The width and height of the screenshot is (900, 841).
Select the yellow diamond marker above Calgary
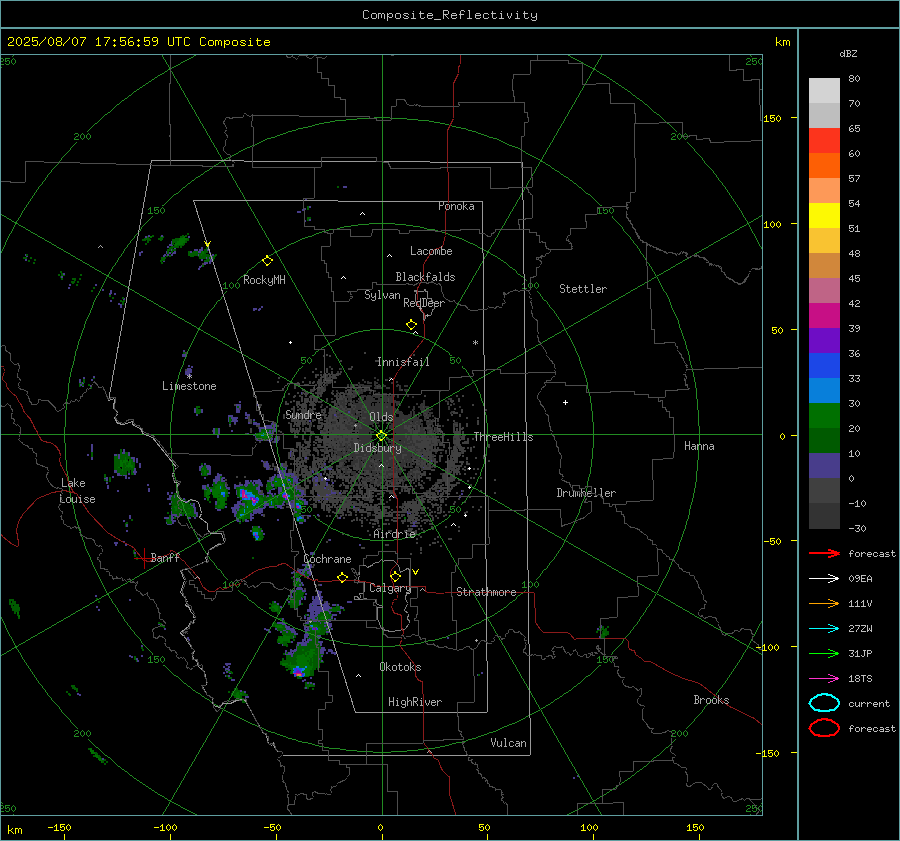(x=395, y=576)
